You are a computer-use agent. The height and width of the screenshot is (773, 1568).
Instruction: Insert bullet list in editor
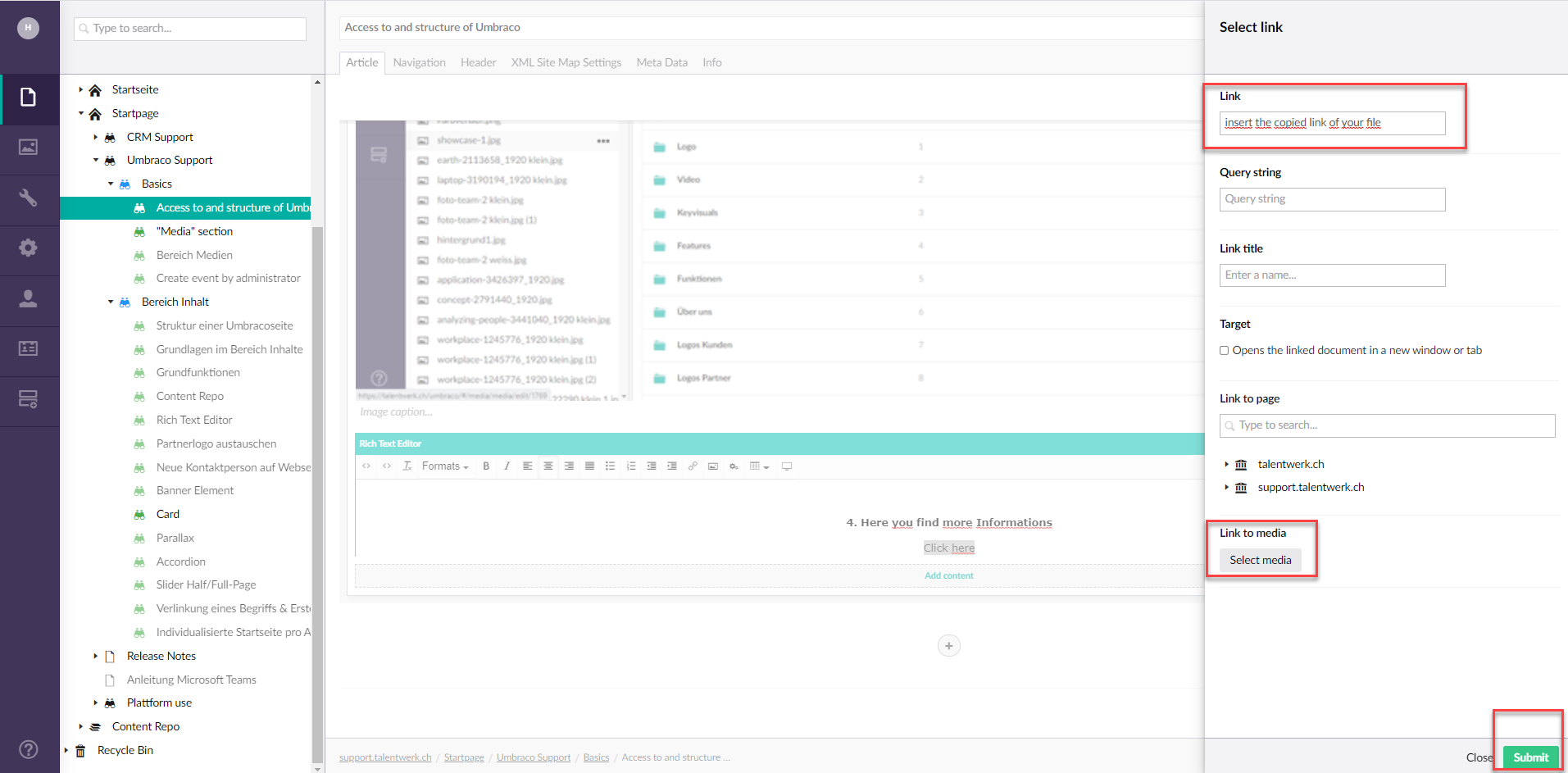click(x=610, y=466)
